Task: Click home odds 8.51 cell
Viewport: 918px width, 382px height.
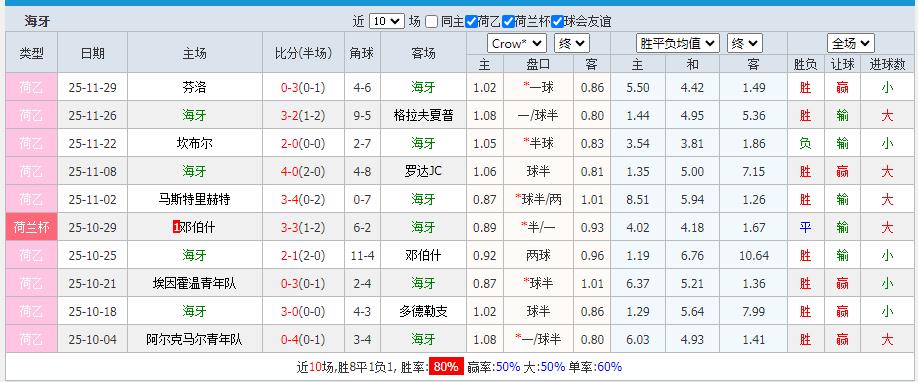Action: click(638, 199)
